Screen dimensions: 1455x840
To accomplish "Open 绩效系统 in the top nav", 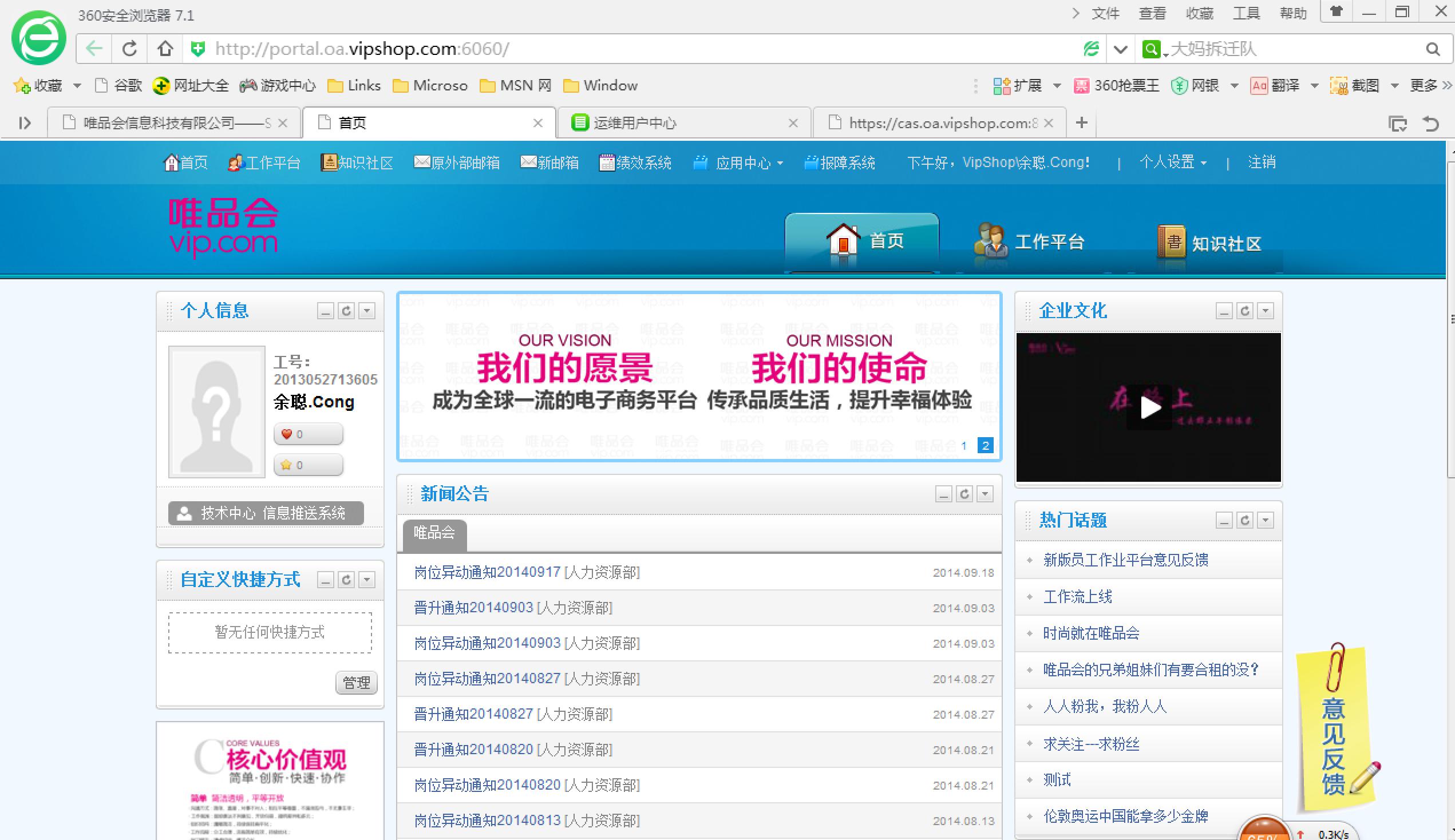I will click(635, 163).
